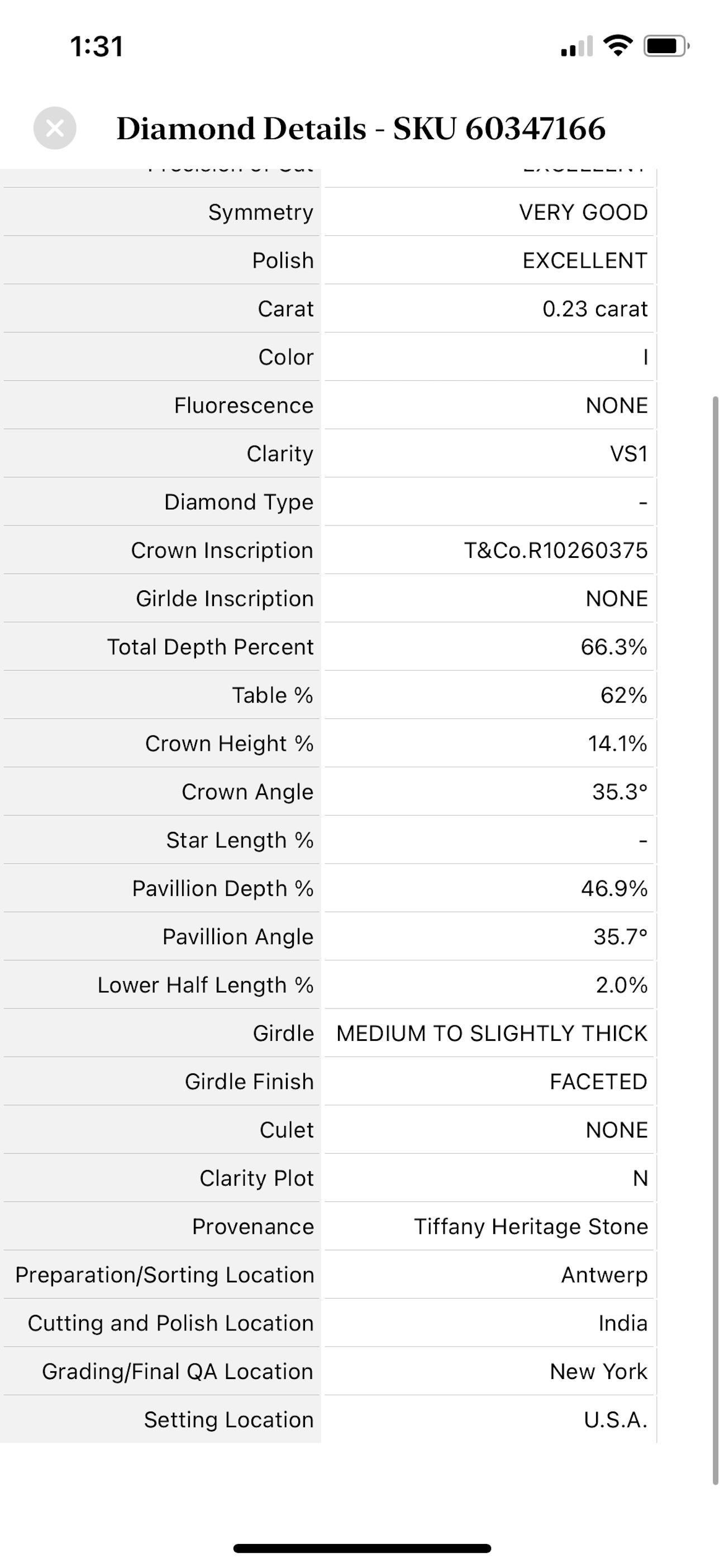Select the Girdle MEDIUM TO SLIGHTLY THICK value

pyautogui.click(x=492, y=1034)
